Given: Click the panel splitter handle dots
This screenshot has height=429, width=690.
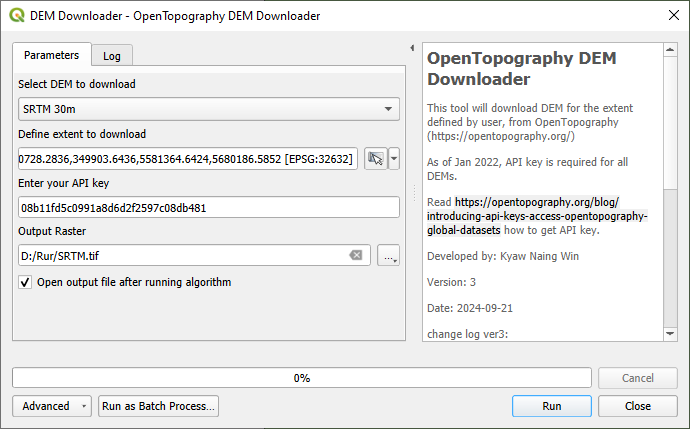Looking at the screenshot, I should tap(415, 193).
